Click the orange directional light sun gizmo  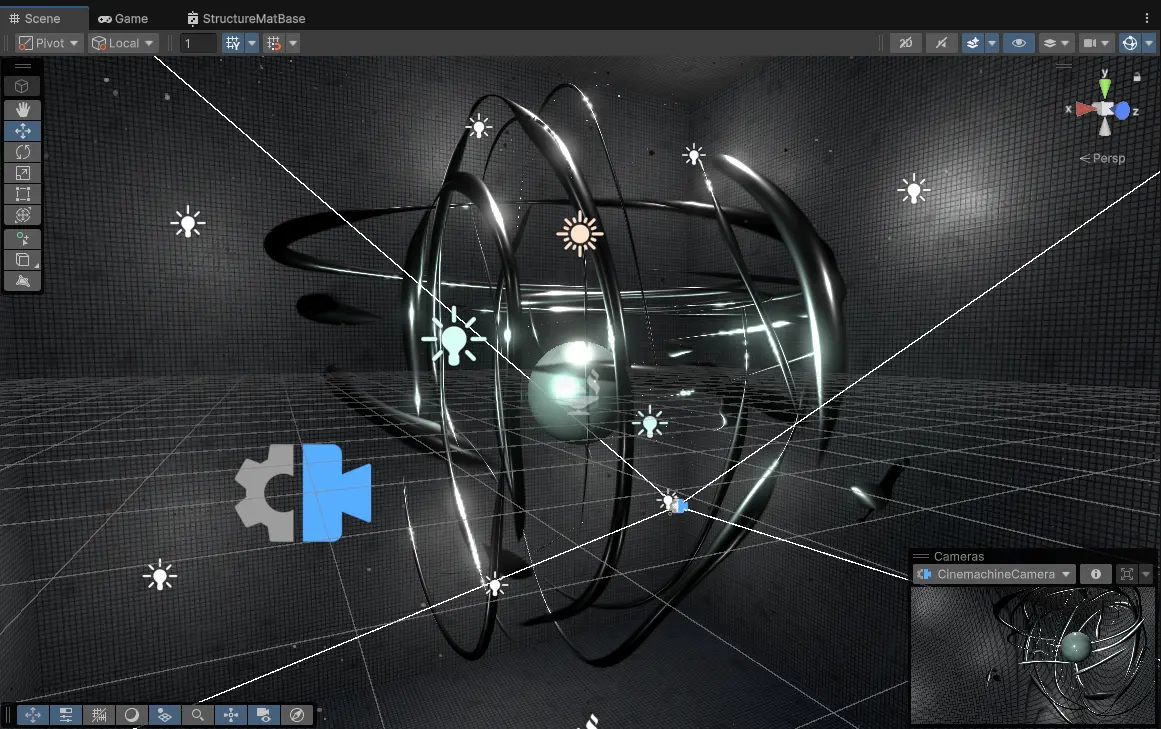(x=579, y=234)
